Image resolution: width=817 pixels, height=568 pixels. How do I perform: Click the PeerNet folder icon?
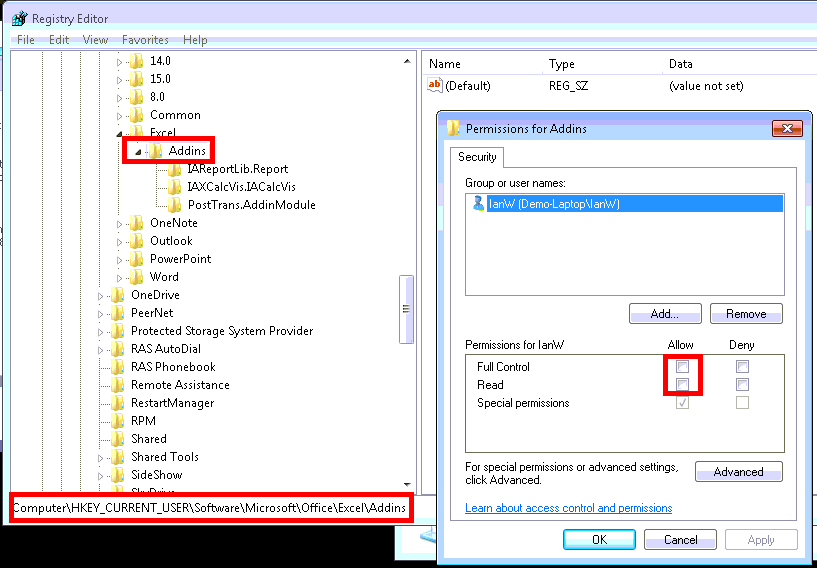pos(118,313)
